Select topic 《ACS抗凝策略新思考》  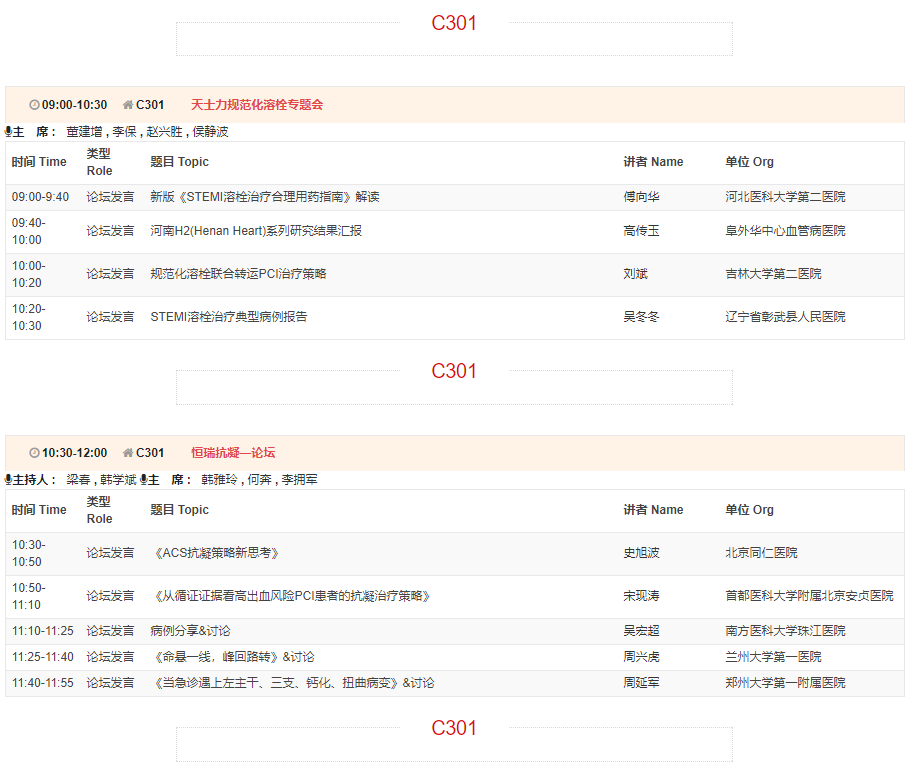pyautogui.click(x=215, y=553)
